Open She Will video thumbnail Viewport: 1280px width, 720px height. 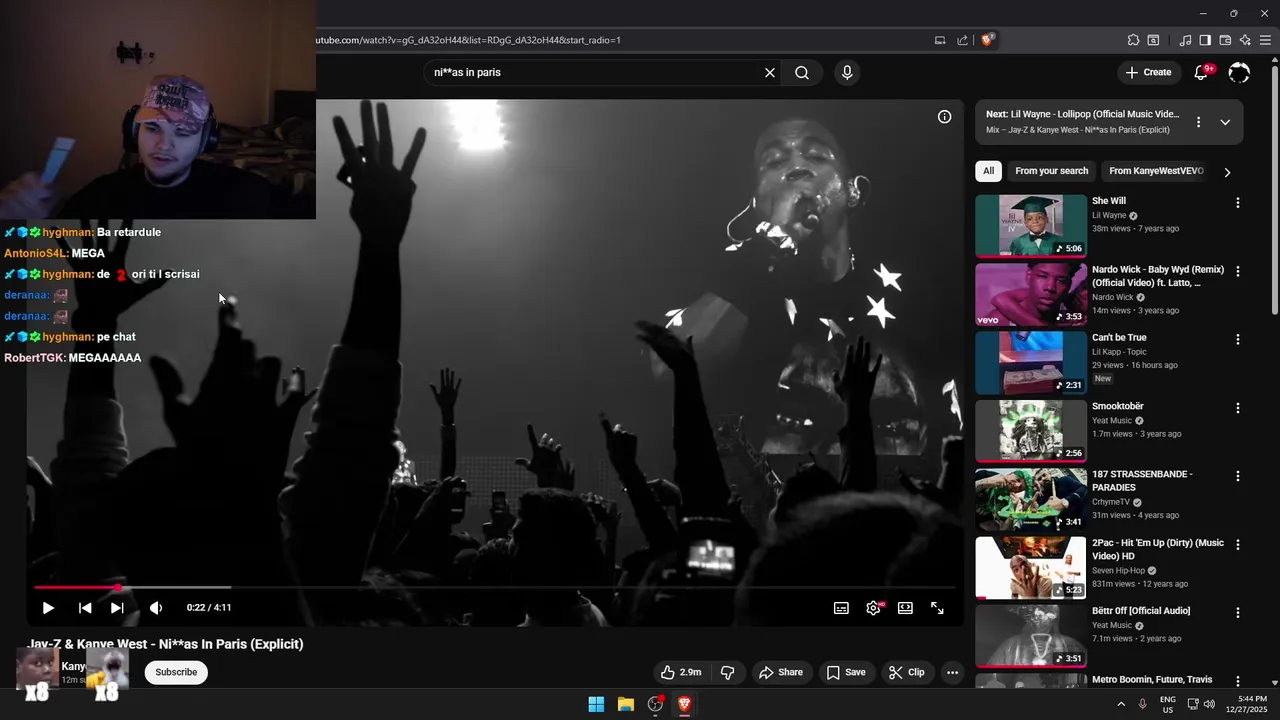click(x=1031, y=226)
